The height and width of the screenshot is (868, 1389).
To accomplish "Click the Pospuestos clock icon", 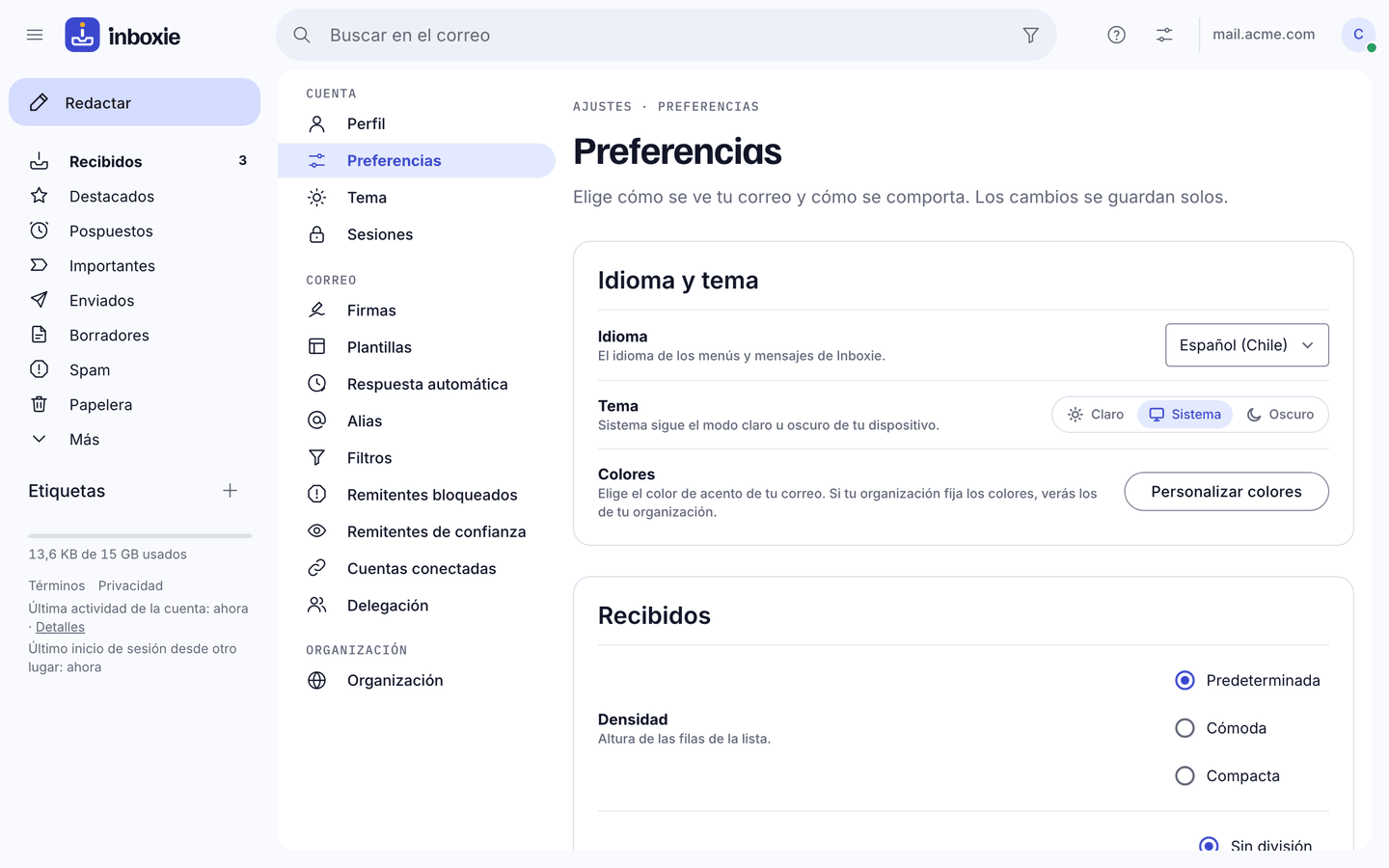I will (40, 231).
